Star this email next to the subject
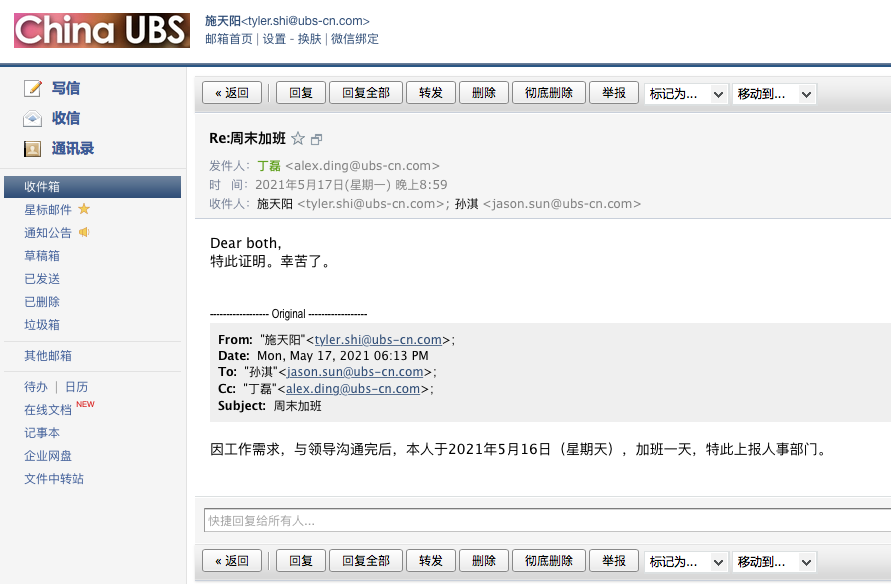Viewport: 891px width, 584px height. [x=298, y=139]
